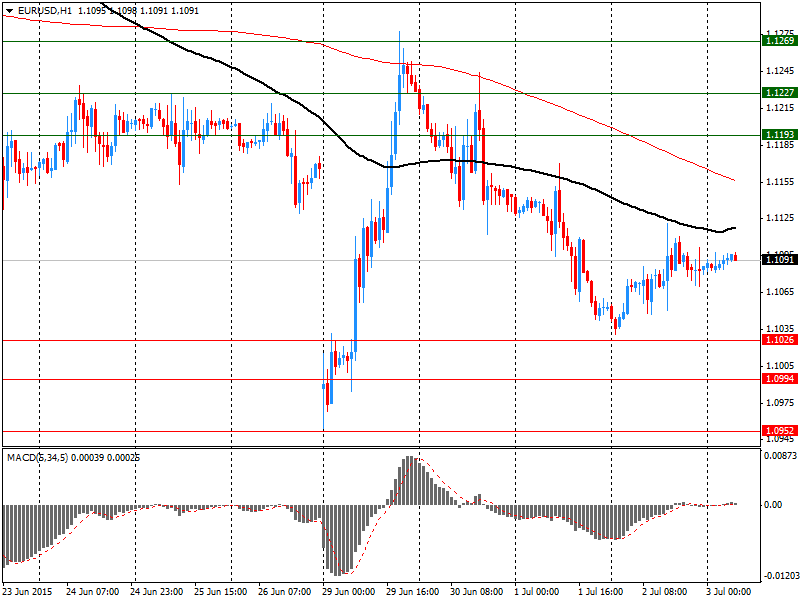
Task: Click the 0.00 level on MACD scale
Action: click(x=773, y=505)
